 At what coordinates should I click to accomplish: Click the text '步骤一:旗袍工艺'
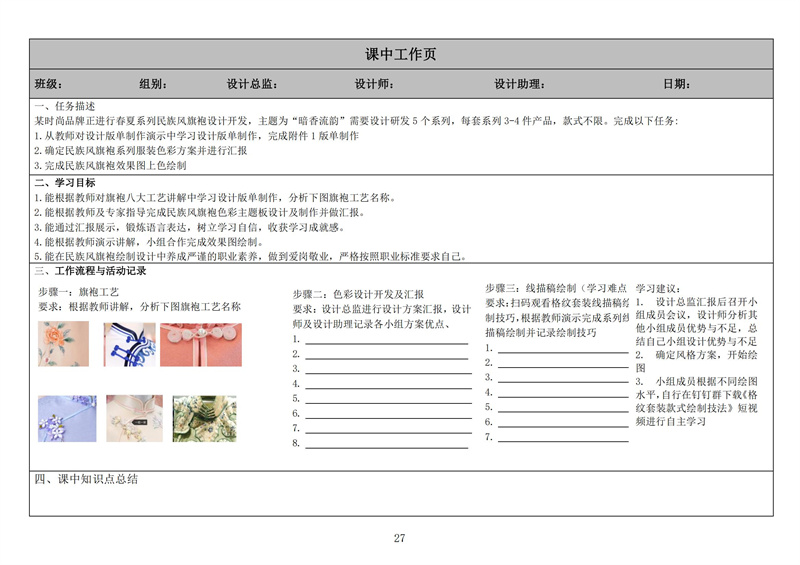point(79,292)
